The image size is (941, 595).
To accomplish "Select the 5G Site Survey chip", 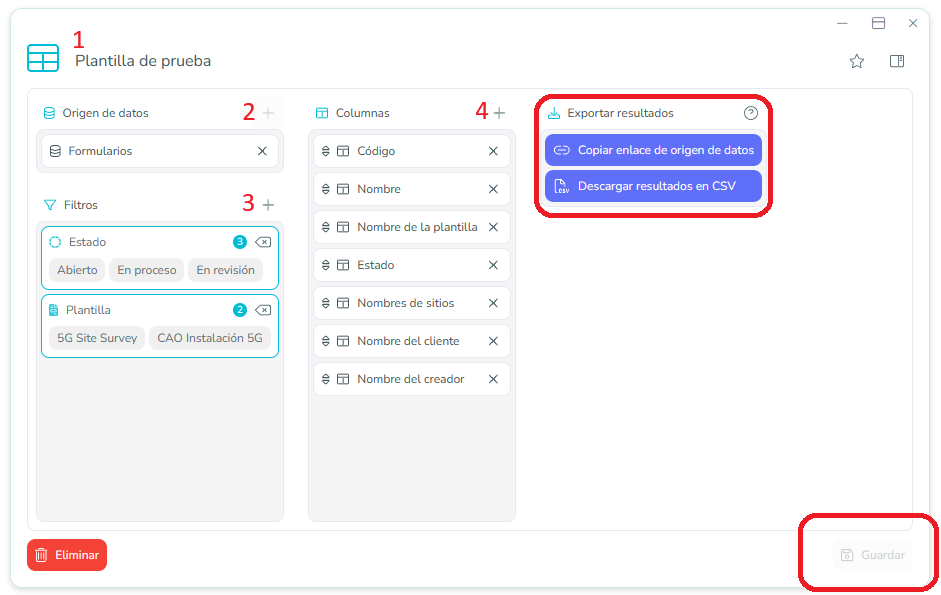I will [97, 338].
